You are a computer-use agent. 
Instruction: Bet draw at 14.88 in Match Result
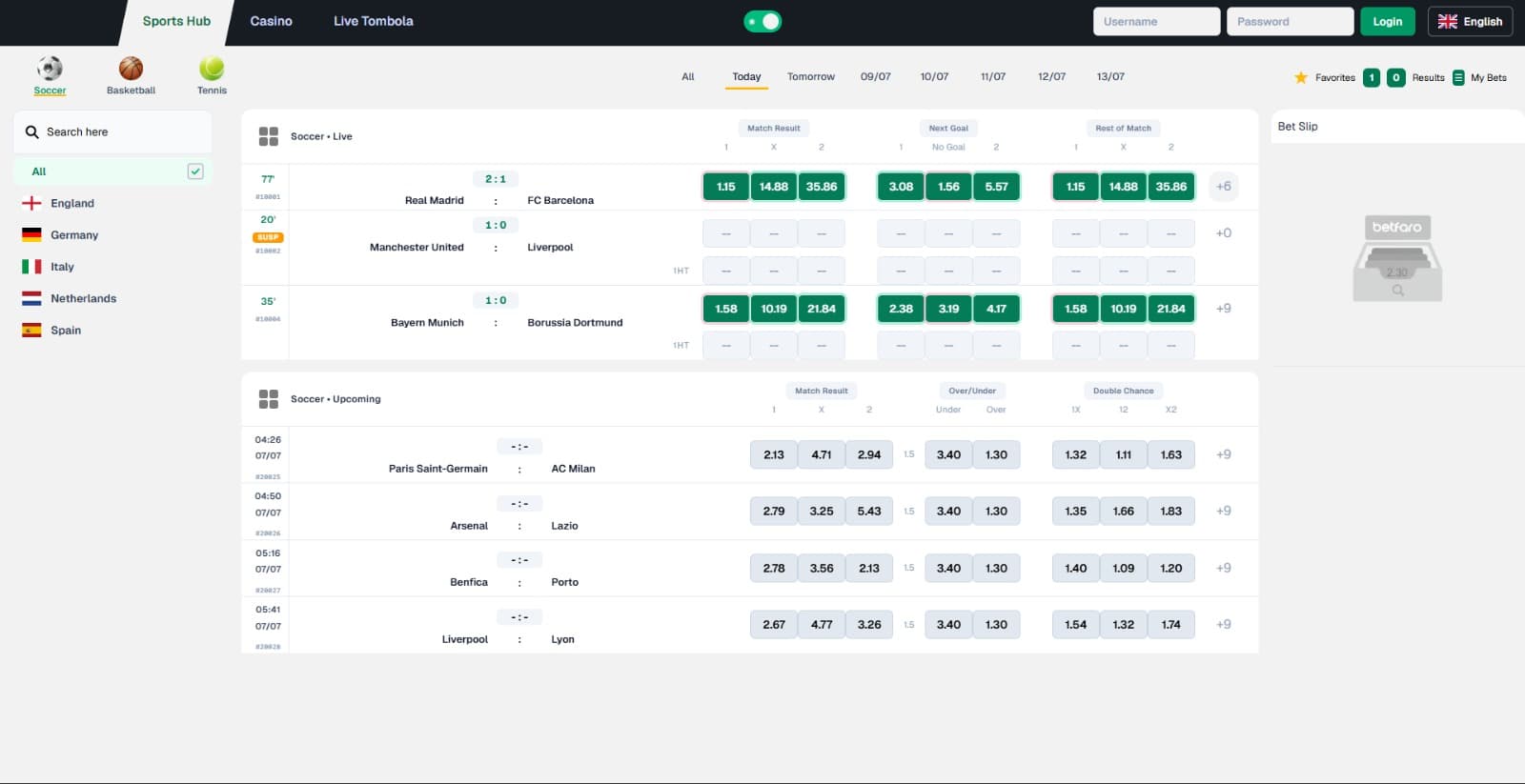774,187
